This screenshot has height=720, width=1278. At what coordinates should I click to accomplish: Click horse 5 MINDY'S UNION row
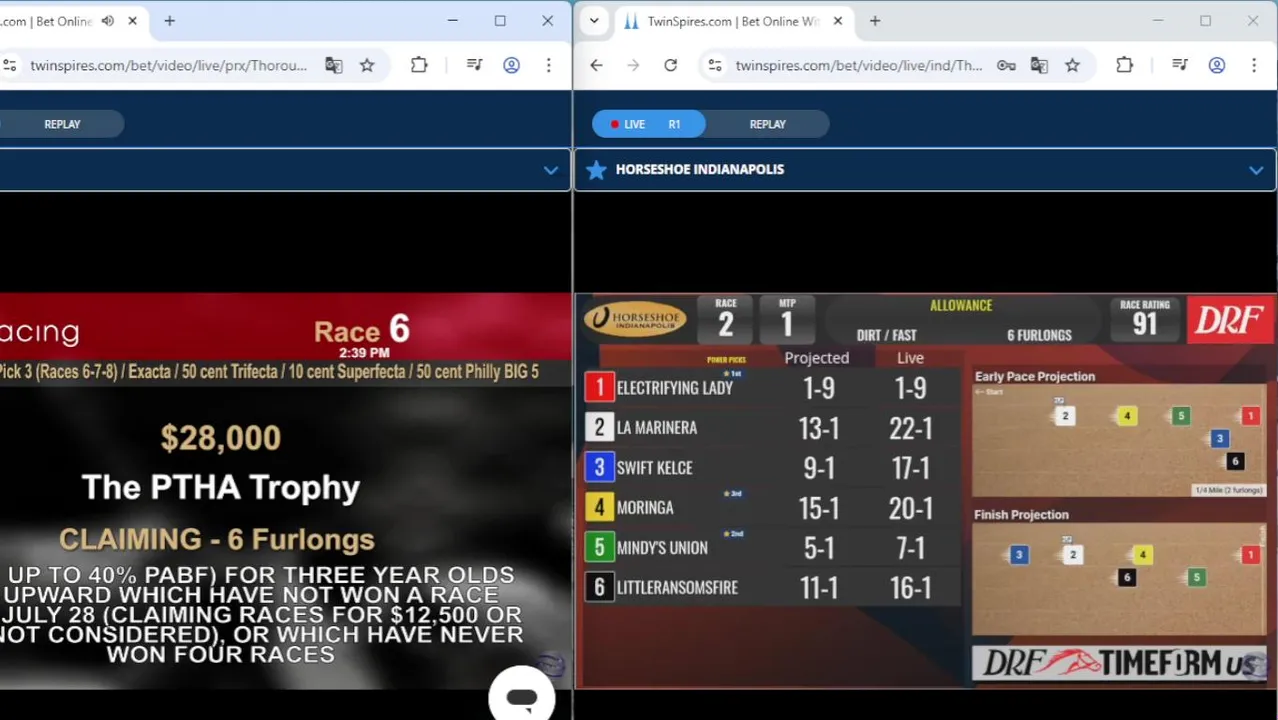(771, 548)
